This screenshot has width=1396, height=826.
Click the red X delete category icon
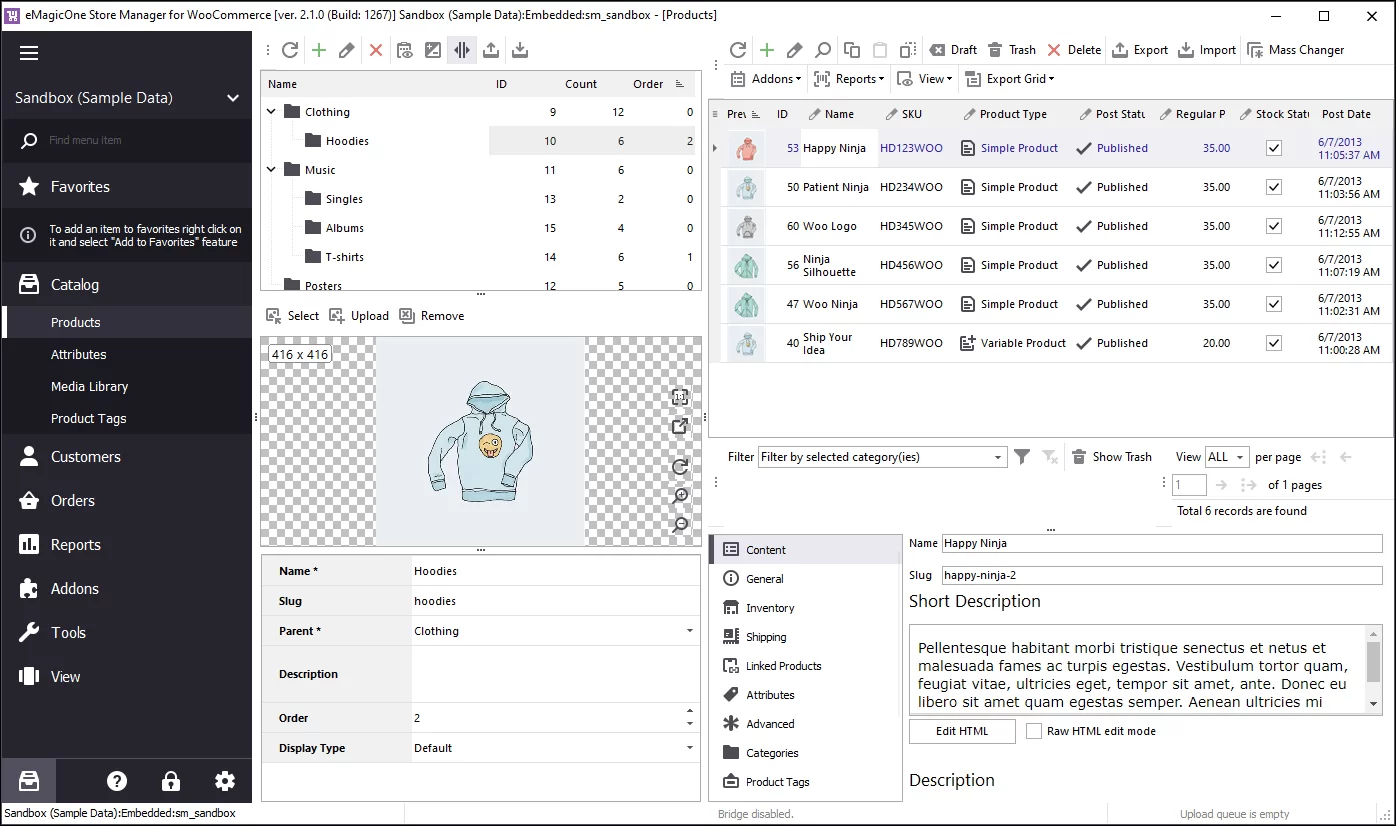coord(376,50)
